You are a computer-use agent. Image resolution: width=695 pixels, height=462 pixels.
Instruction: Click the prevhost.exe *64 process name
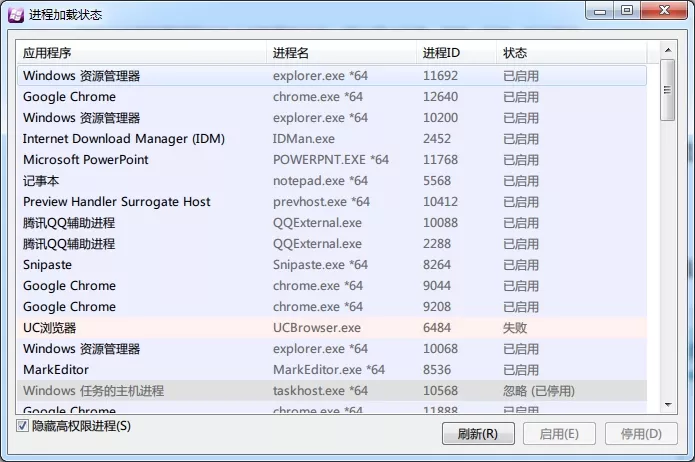[321, 202]
